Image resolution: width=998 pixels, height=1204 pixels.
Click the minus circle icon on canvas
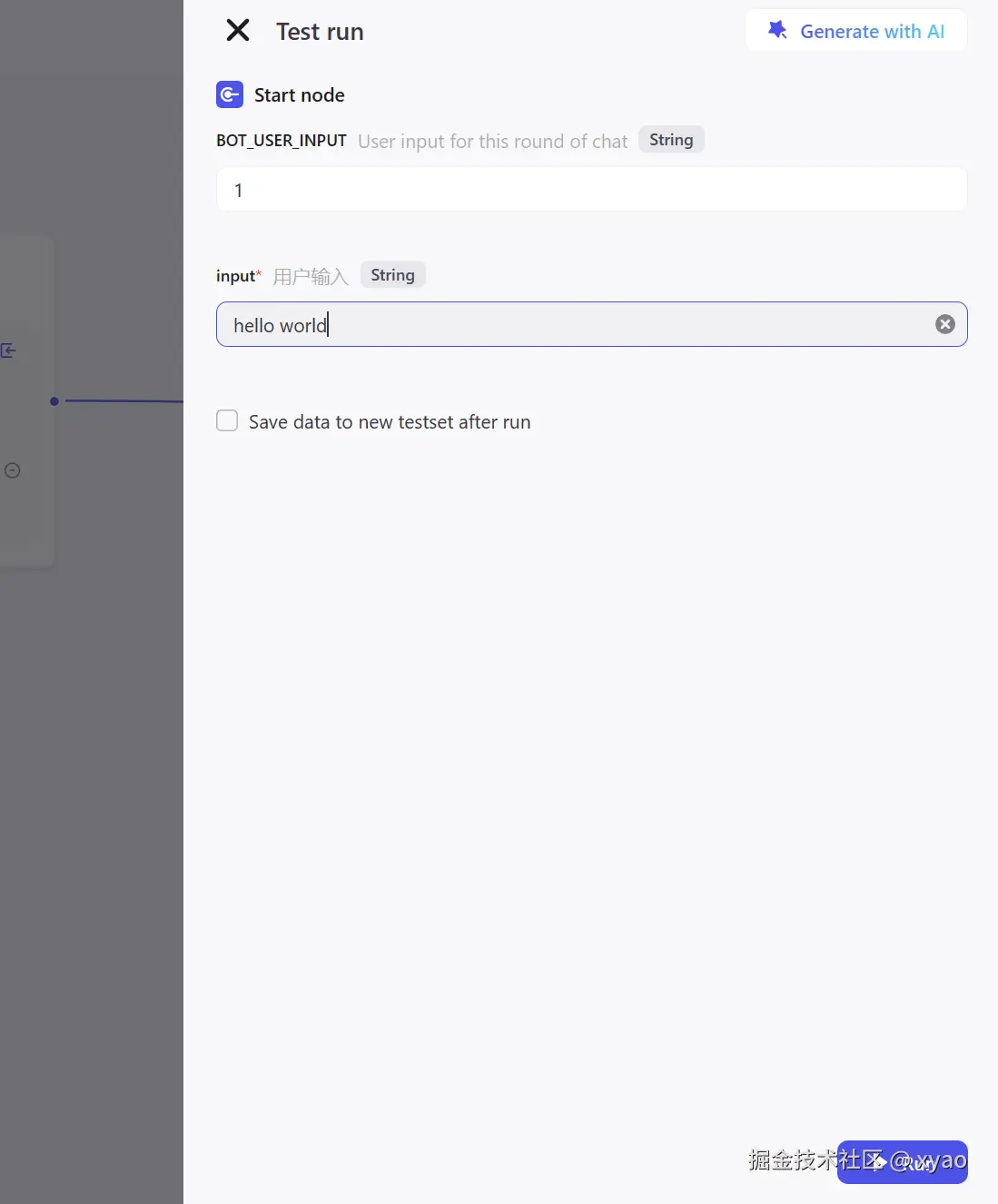coord(13,470)
